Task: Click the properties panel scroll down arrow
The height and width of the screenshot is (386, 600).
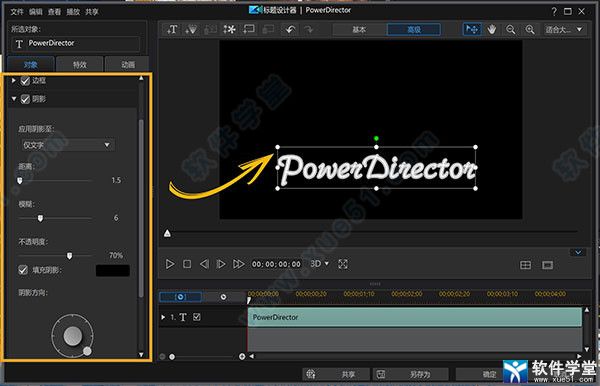Action: tap(141, 355)
